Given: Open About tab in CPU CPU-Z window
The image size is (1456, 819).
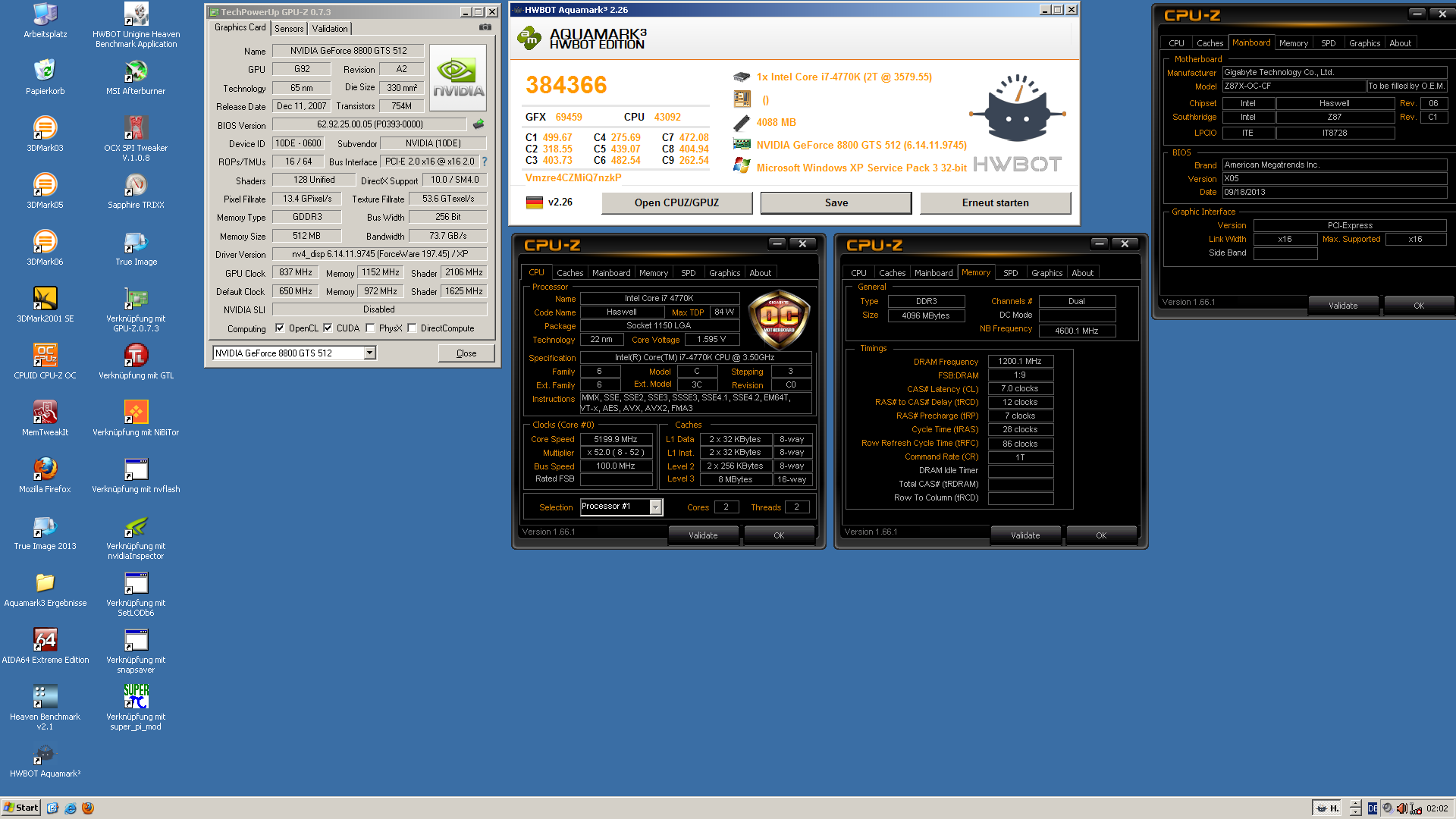Looking at the screenshot, I should pos(760,273).
